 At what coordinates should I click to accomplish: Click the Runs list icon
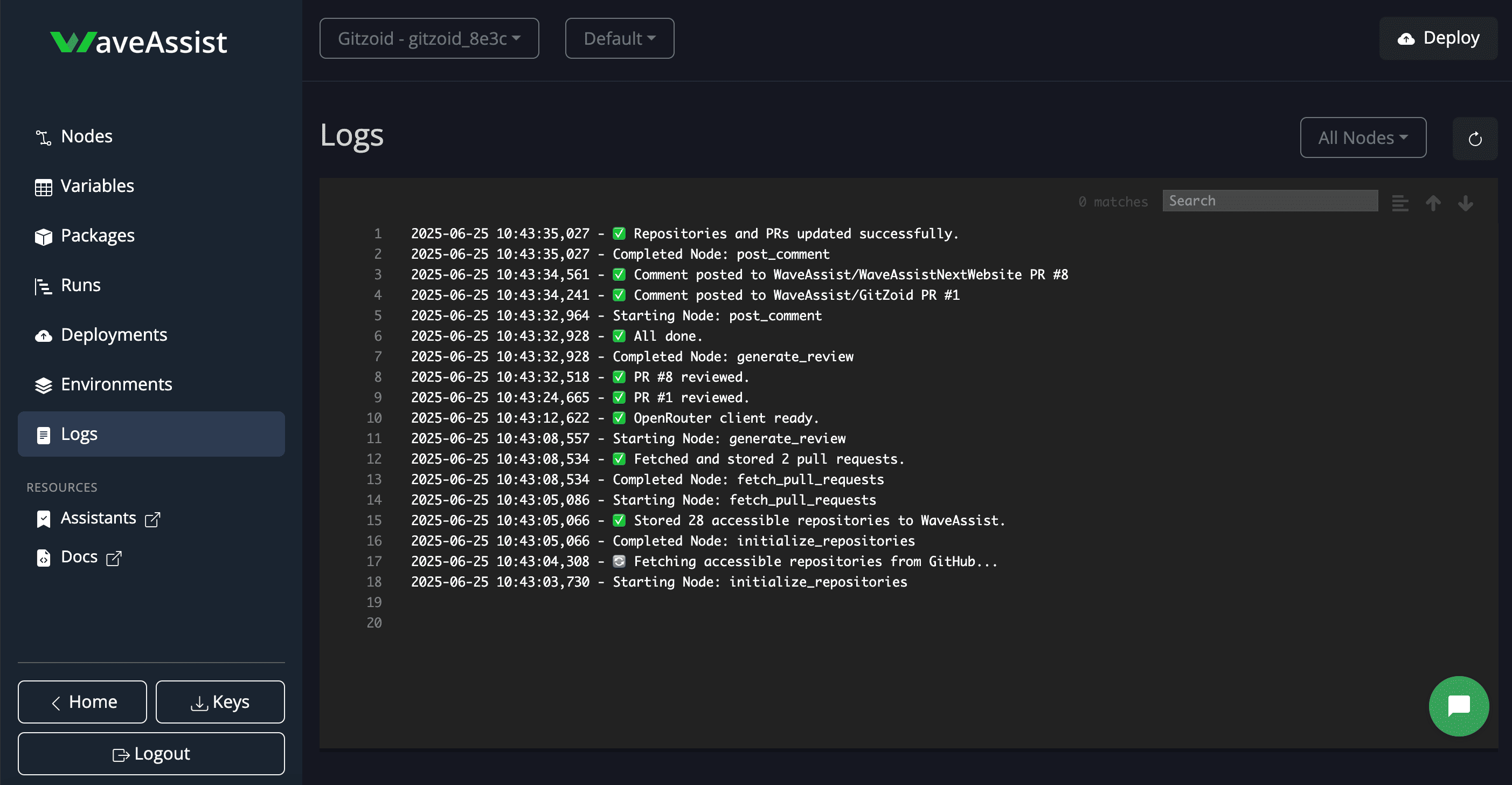[44, 286]
